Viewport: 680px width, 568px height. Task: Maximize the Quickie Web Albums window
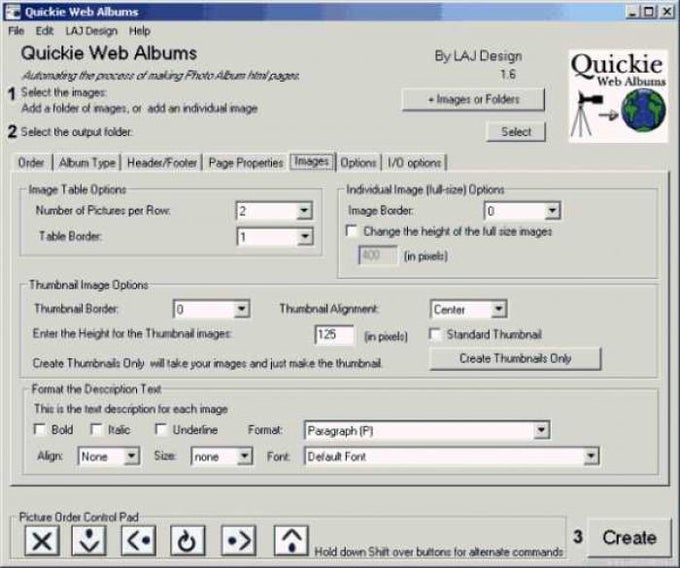tap(649, 12)
